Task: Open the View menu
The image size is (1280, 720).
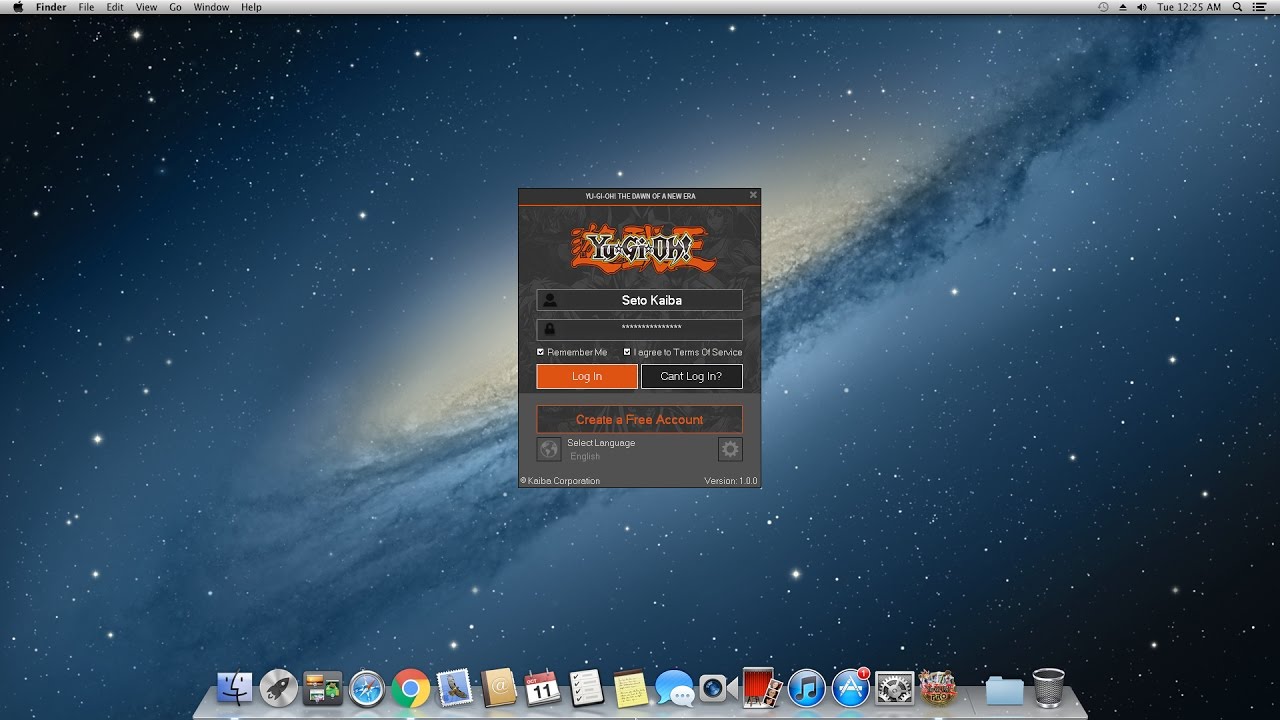Action: 146,7
